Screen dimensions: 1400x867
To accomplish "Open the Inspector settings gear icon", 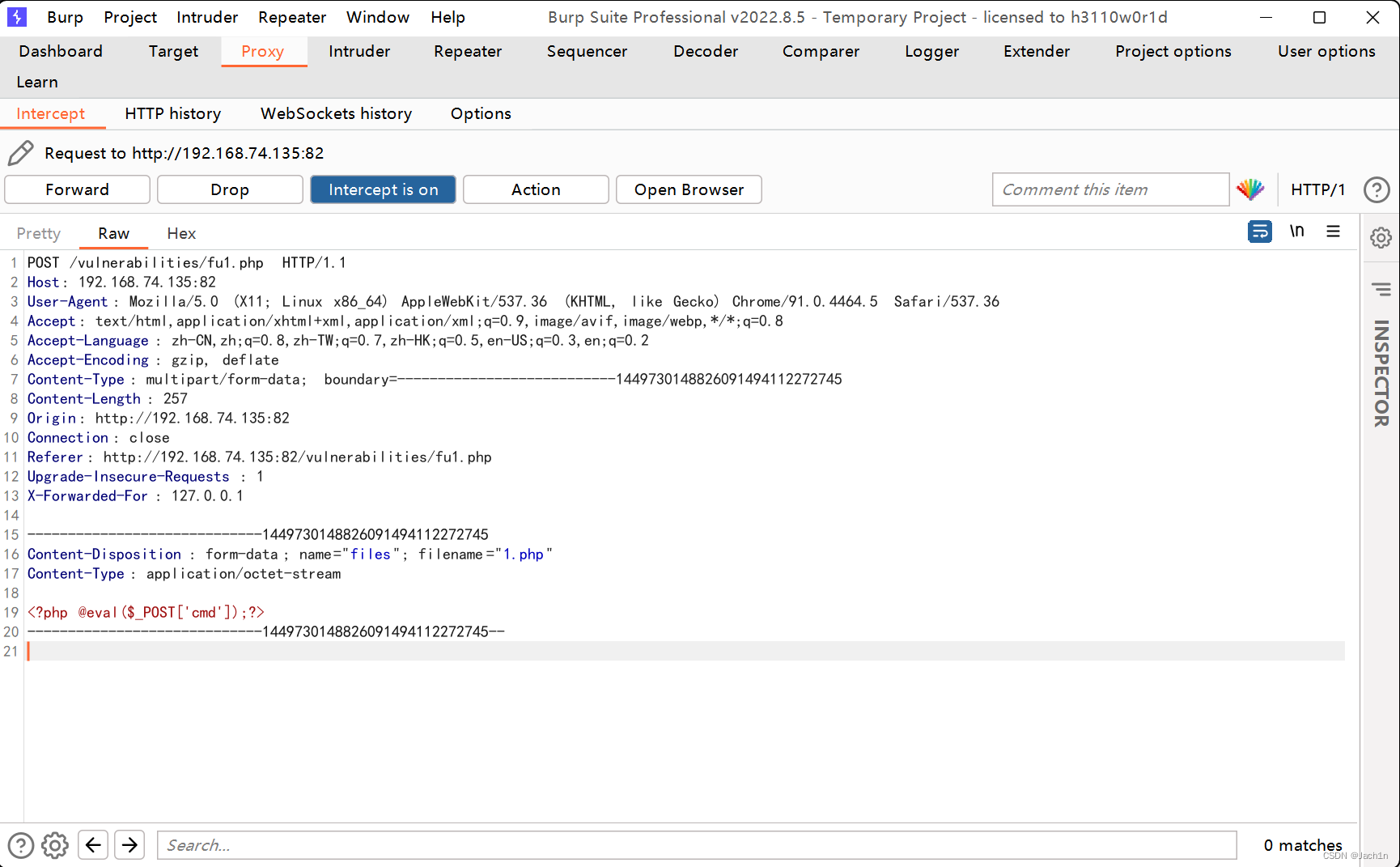I will point(1381,237).
